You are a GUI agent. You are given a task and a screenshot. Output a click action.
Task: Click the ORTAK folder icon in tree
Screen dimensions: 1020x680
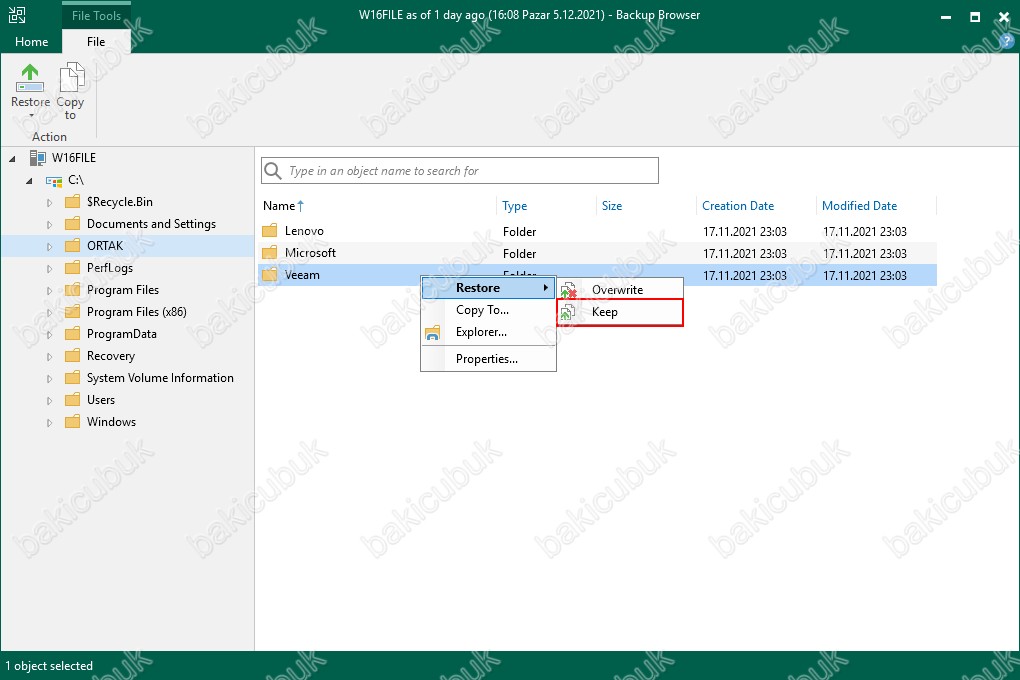(x=73, y=246)
